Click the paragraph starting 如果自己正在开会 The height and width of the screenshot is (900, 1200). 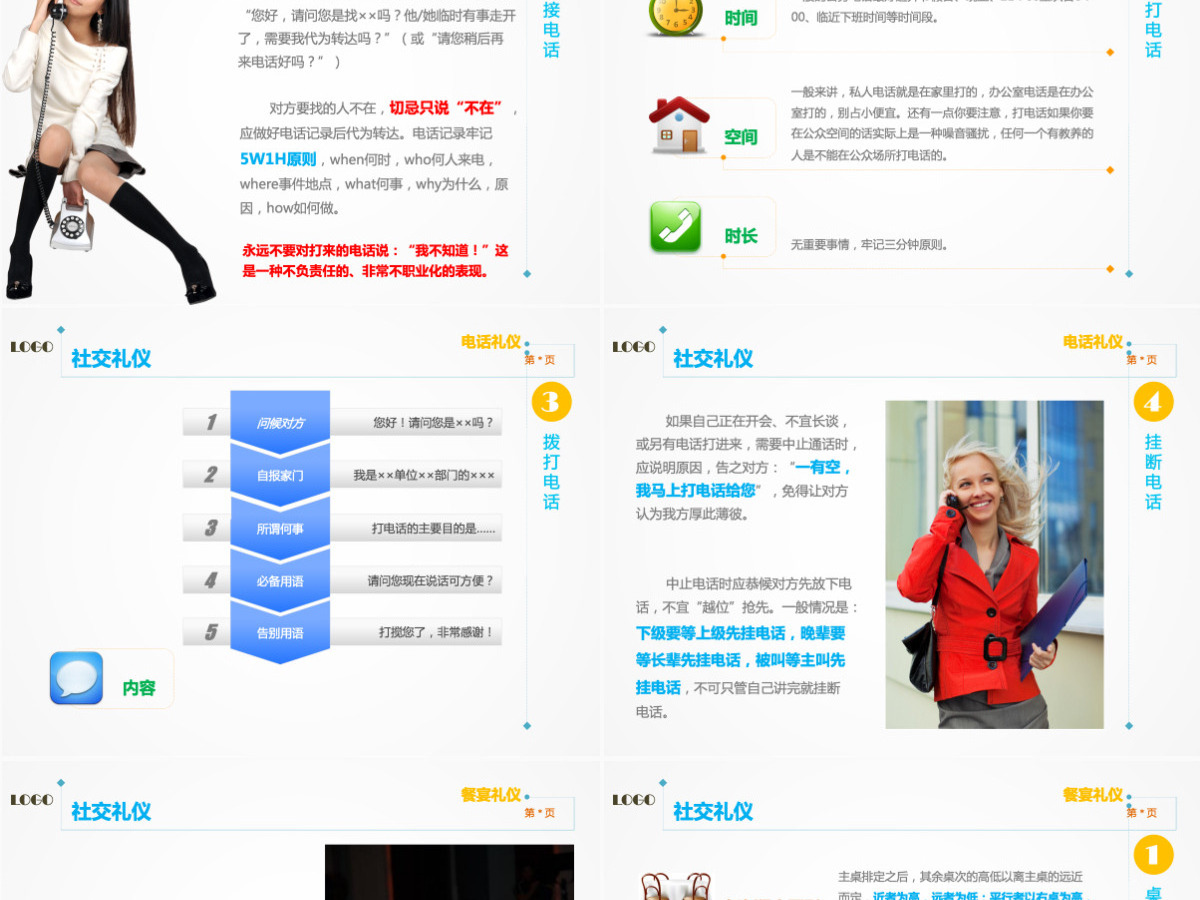point(746,467)
